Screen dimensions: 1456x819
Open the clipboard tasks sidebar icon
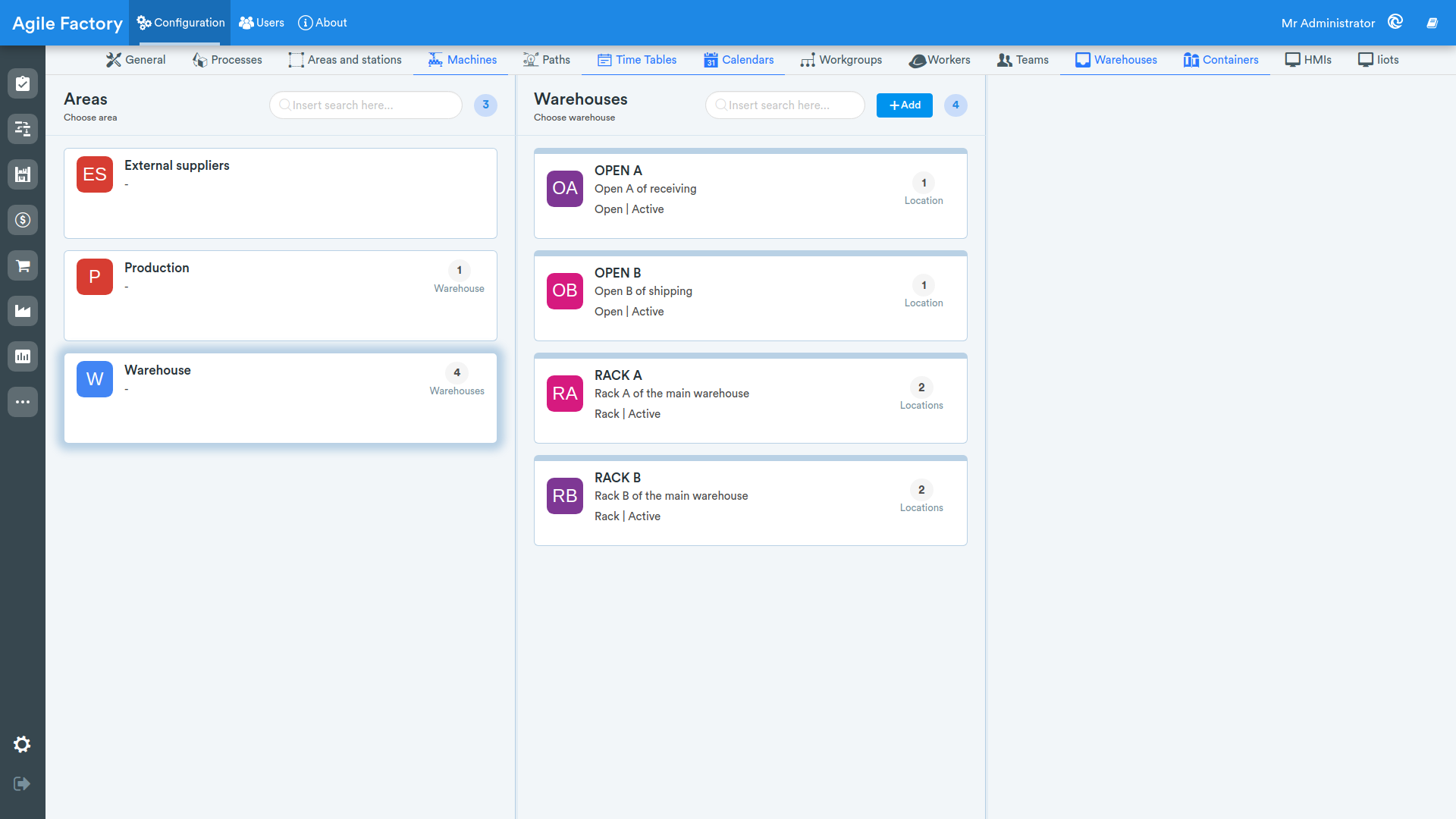point(23,83)
